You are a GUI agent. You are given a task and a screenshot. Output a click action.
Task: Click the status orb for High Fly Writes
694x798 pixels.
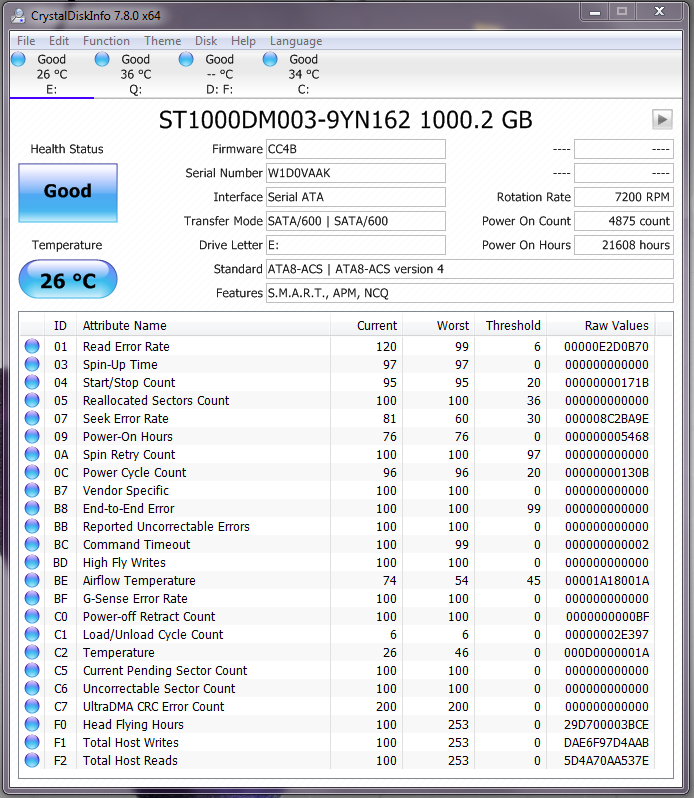coord(32,562)
